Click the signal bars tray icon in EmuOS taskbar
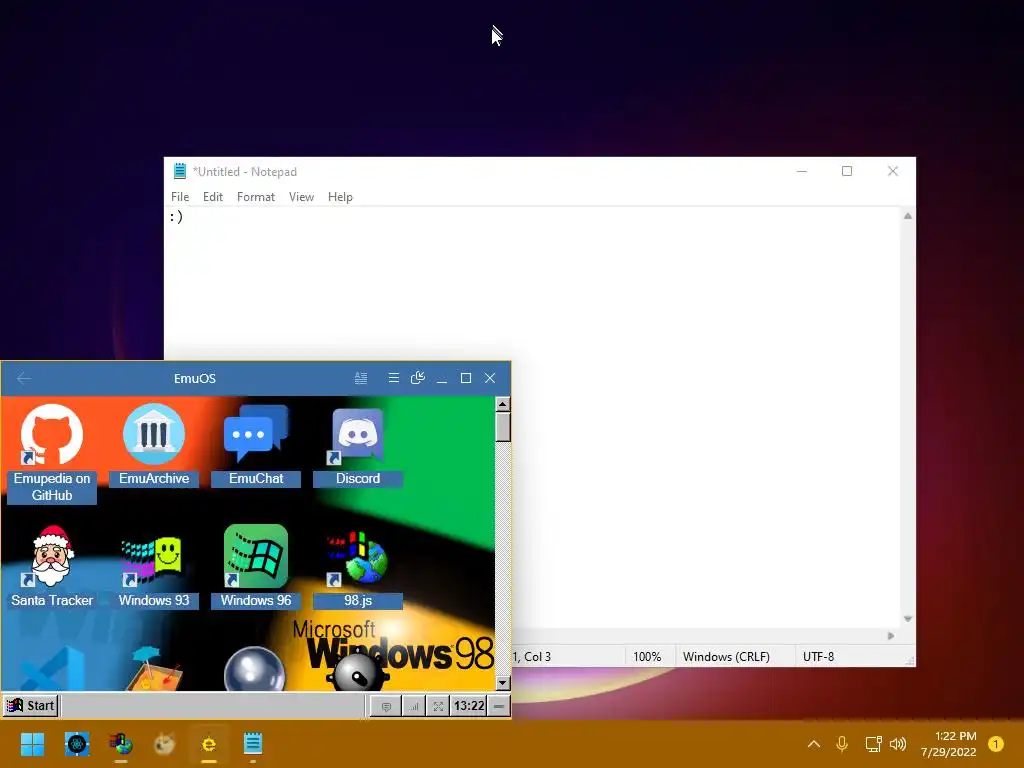Viewport: 1024px width, 768px height. [413, 706]
